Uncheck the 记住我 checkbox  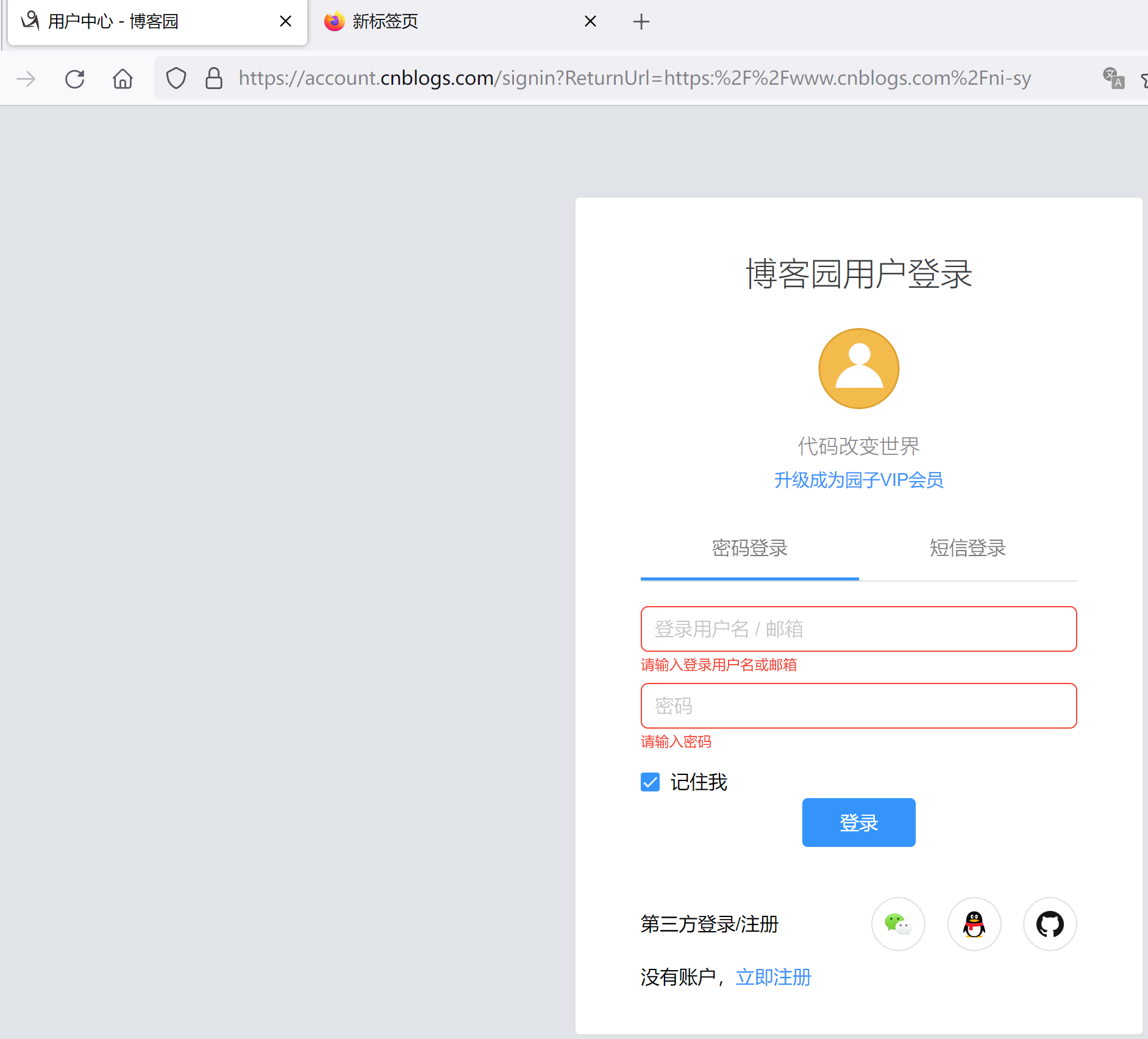click(x=651, y=782)
